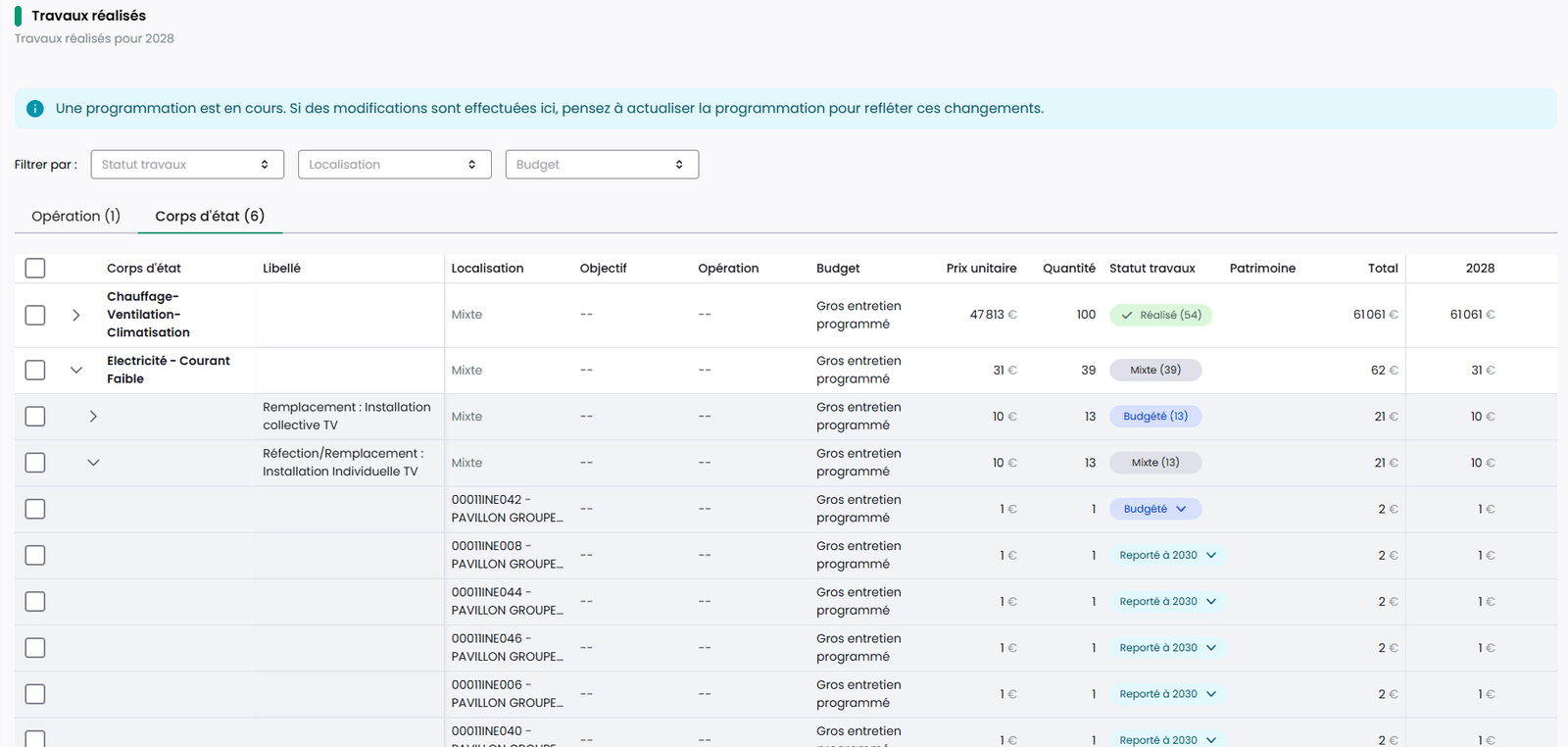Click the Patrimoine column header

pyautogui.click(x=1262, y=268)
